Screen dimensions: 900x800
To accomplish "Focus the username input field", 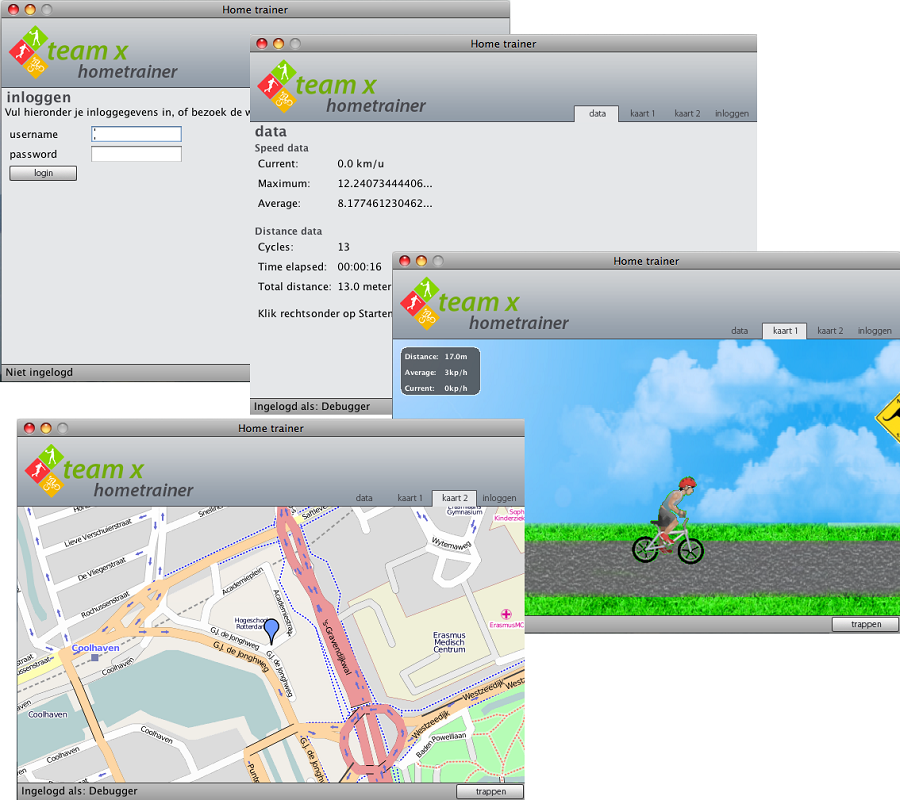I will coord(136,134).
